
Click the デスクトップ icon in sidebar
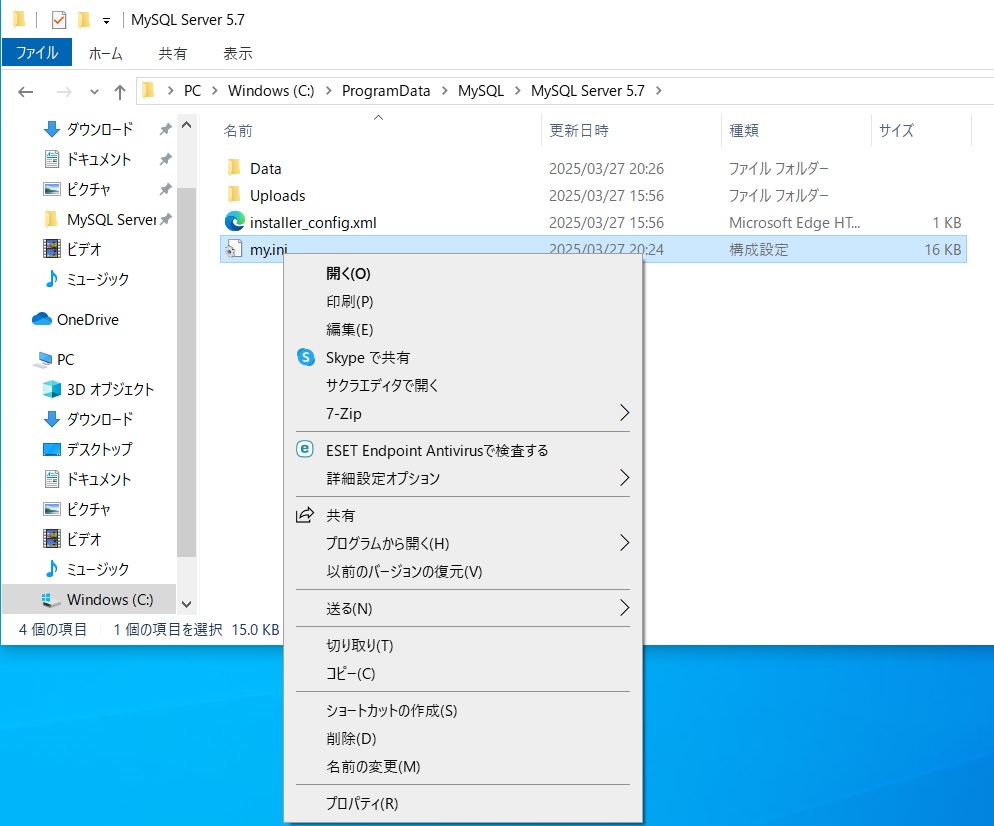click(51, 449)
